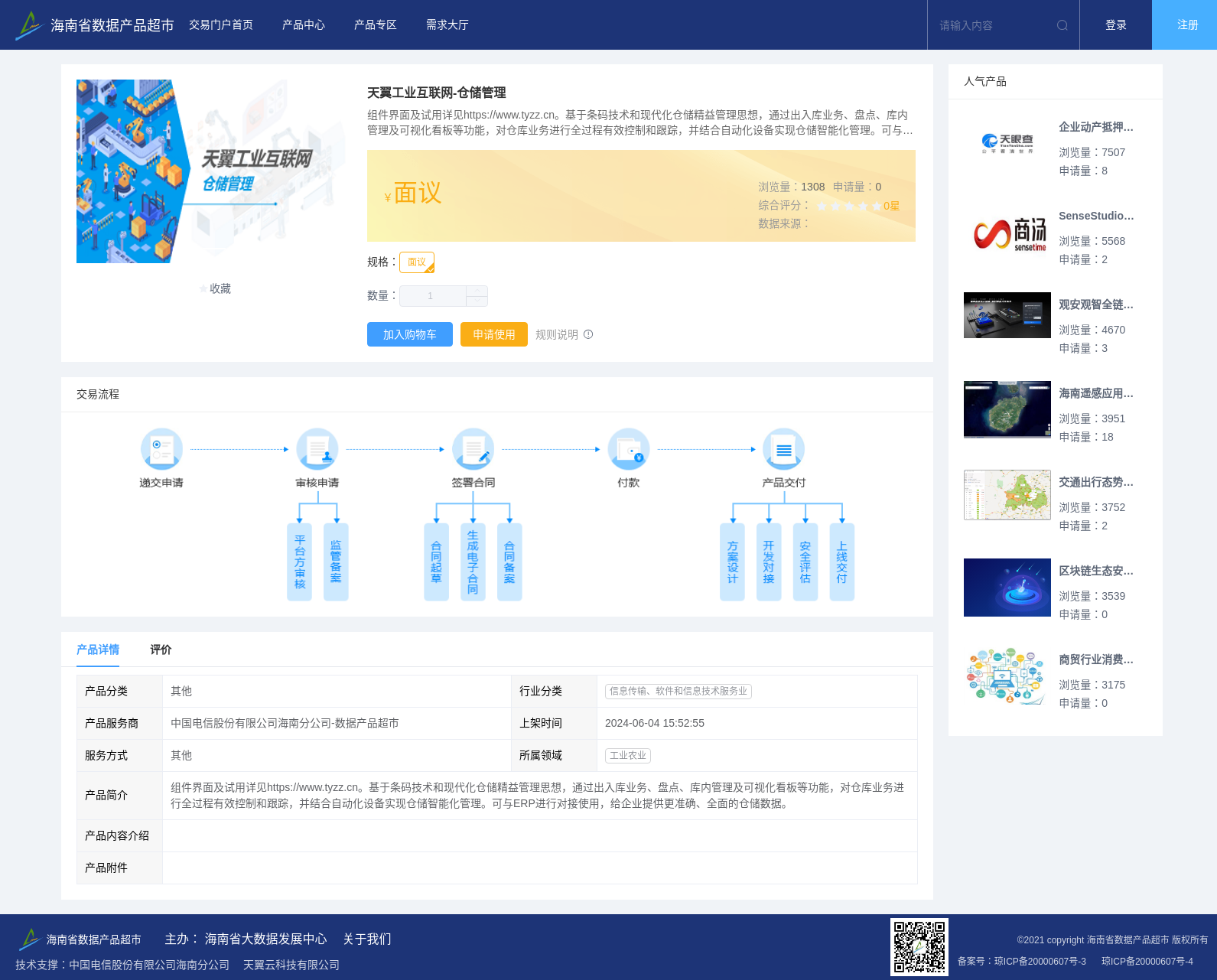Click the footer QR code image

pyautogui.click(x=919, y=947)
